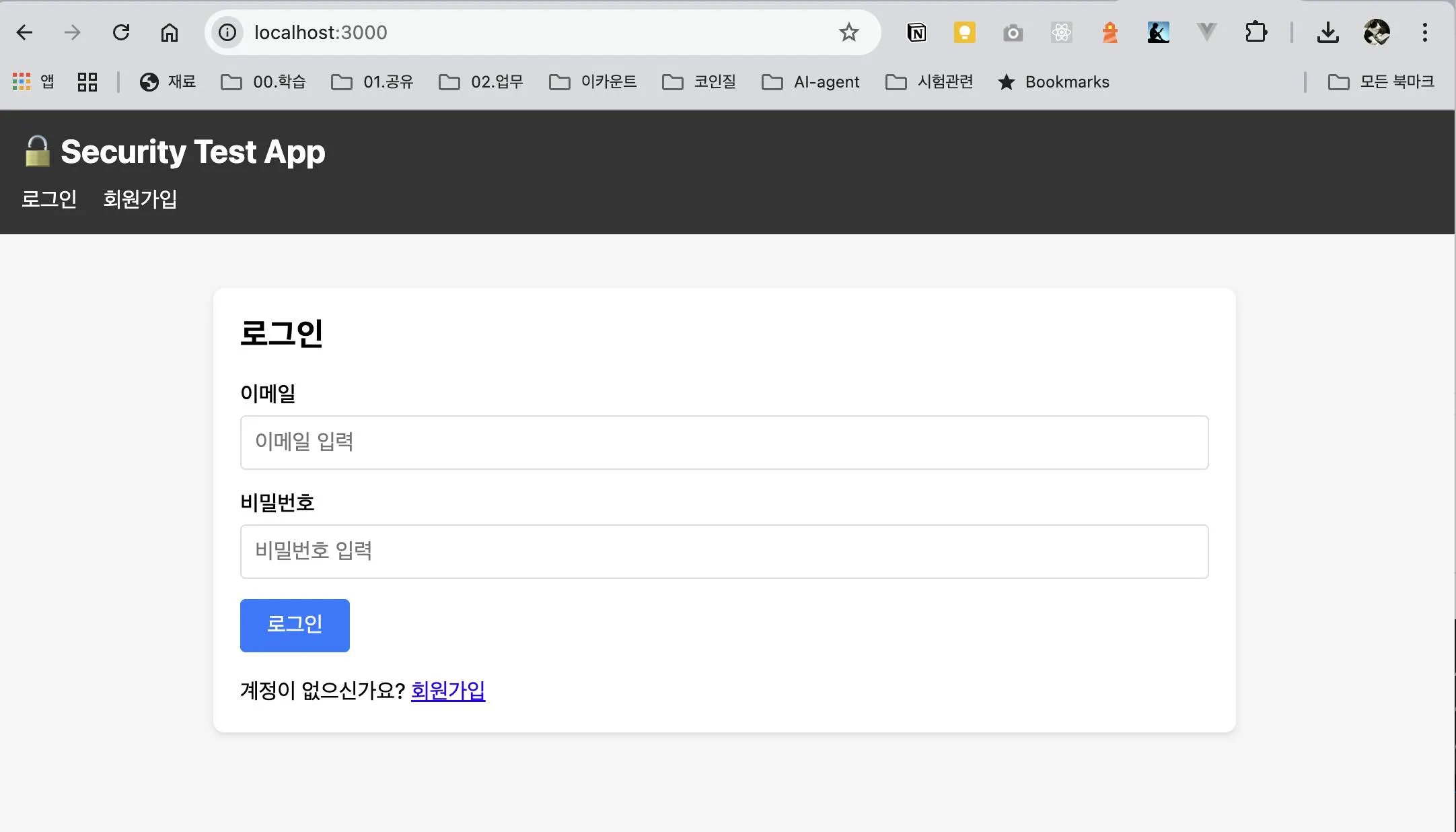Open the Notion extension icon
The height and width of the screenshot is (832, 1456).
916,32
